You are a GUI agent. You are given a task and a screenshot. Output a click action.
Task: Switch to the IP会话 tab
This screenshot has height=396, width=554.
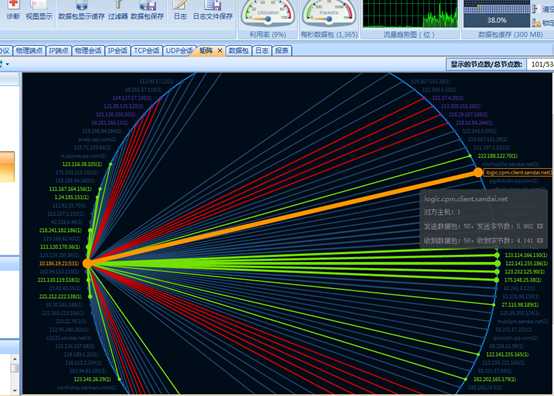coord(118,51)
